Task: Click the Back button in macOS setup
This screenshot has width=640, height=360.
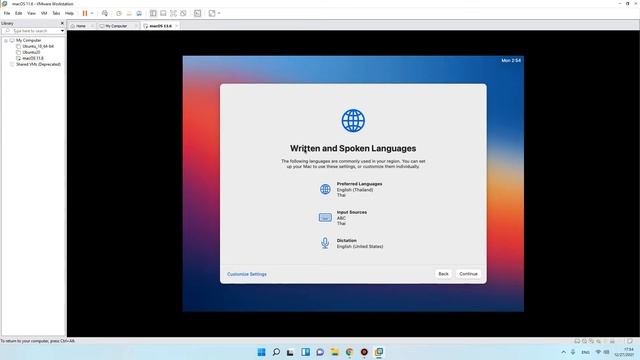Action: [443, 274]
